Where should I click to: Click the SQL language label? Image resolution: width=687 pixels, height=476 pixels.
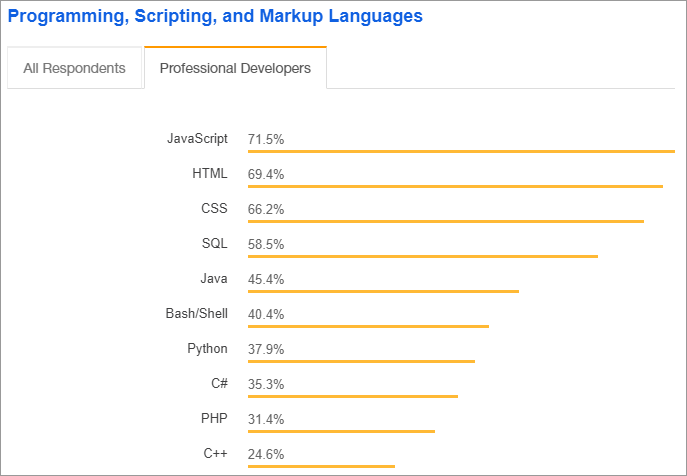pyautogui.click(x=215, y=244)
